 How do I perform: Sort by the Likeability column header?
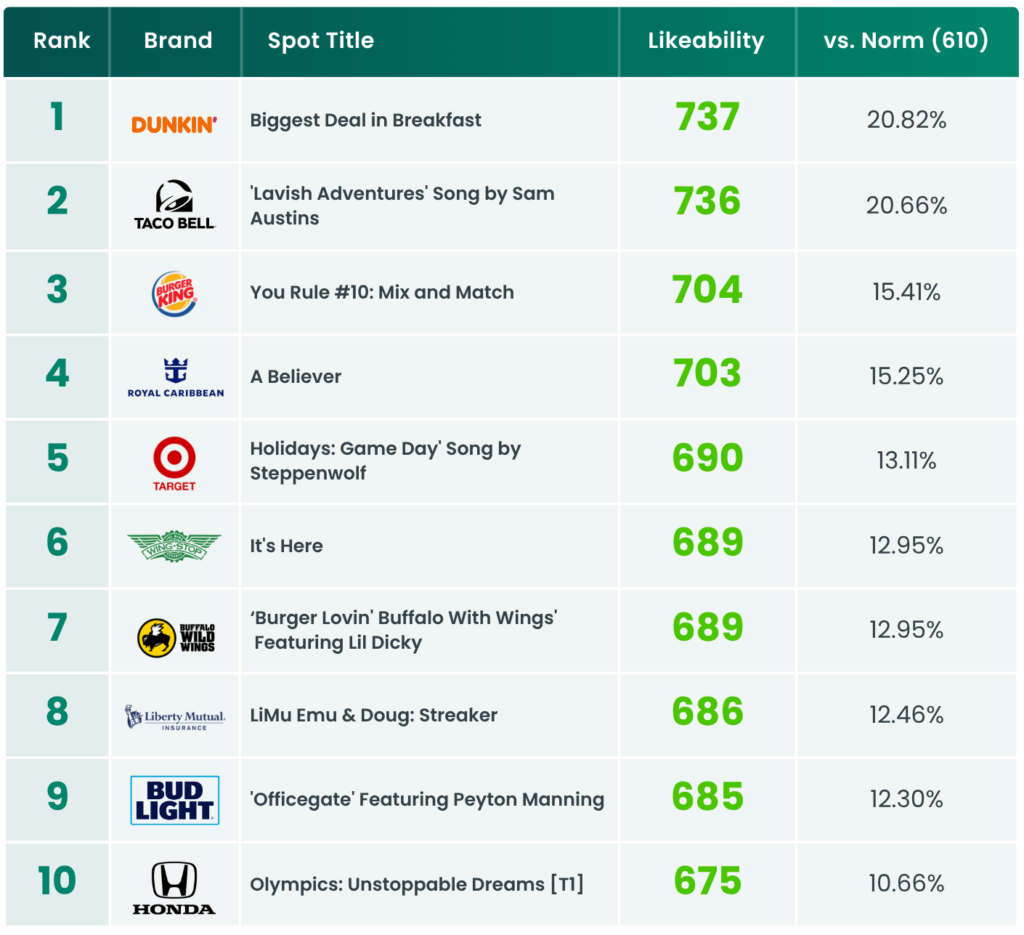pos(706,40)
